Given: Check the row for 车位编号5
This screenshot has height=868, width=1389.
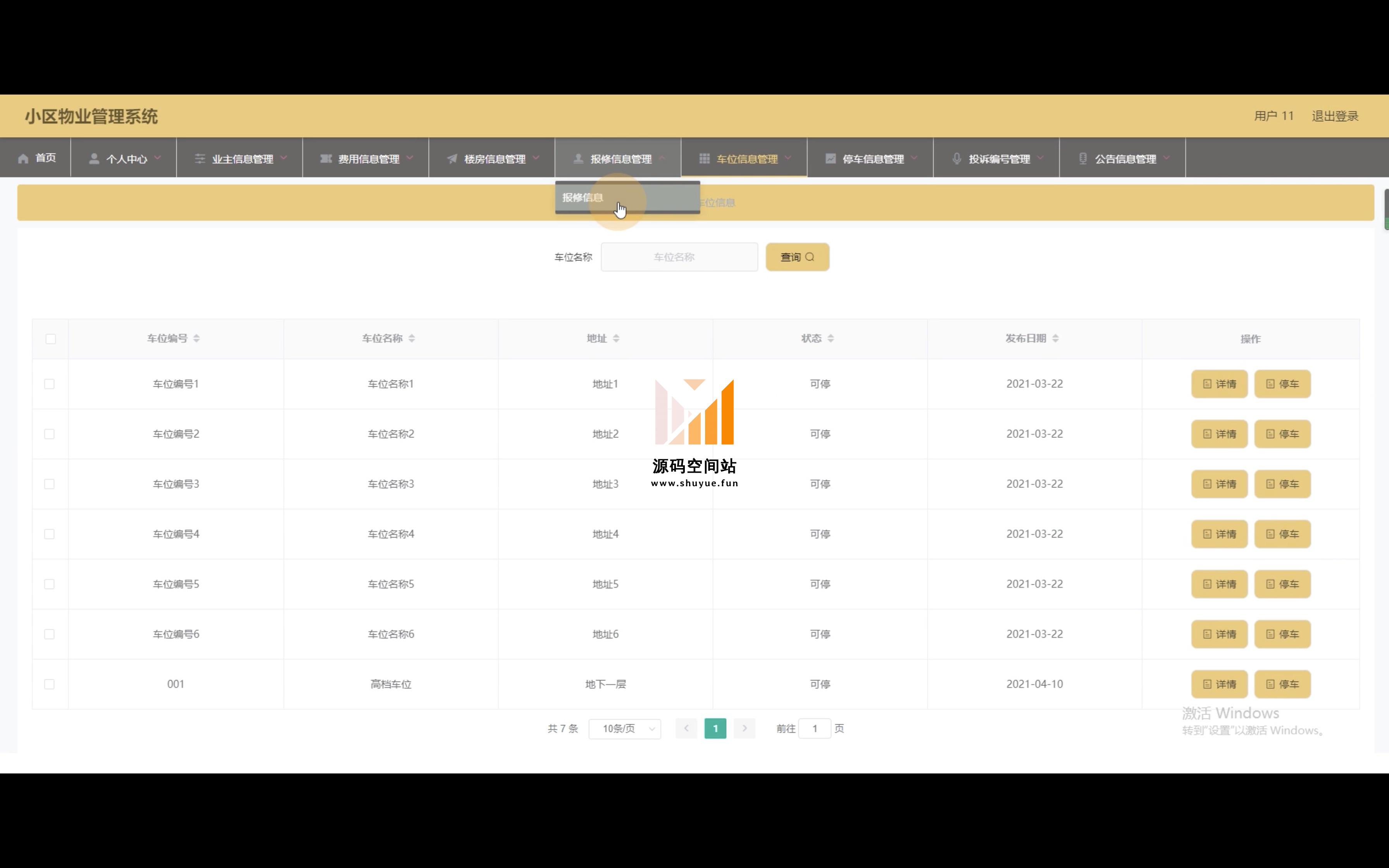Looking at the screenshot, I should tap(49, 584).
